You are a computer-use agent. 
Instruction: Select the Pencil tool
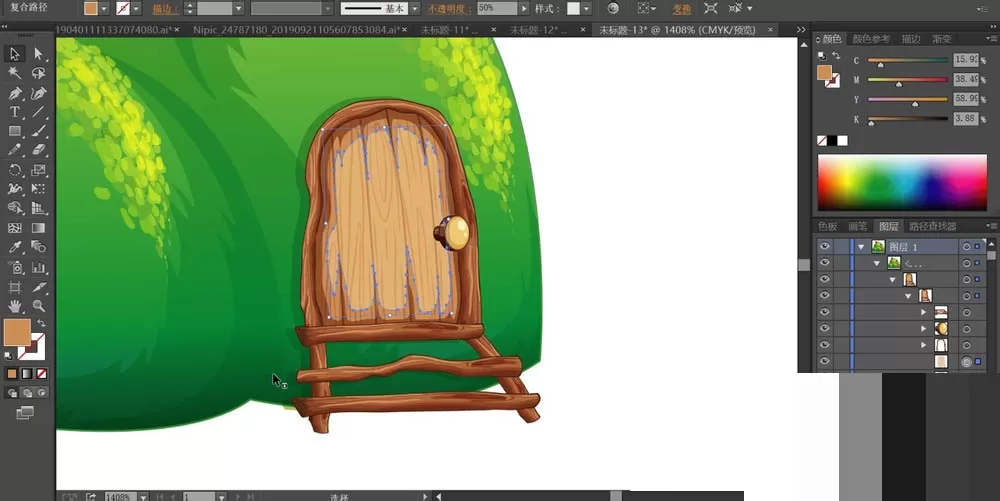coord(15,150)
